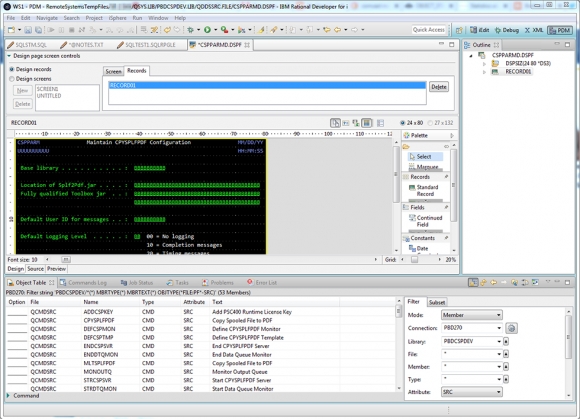Image resolution: width=580 pixels, height=419 pixels.
Task: Click the Open Perspective icon
Action: pos(459,30)
